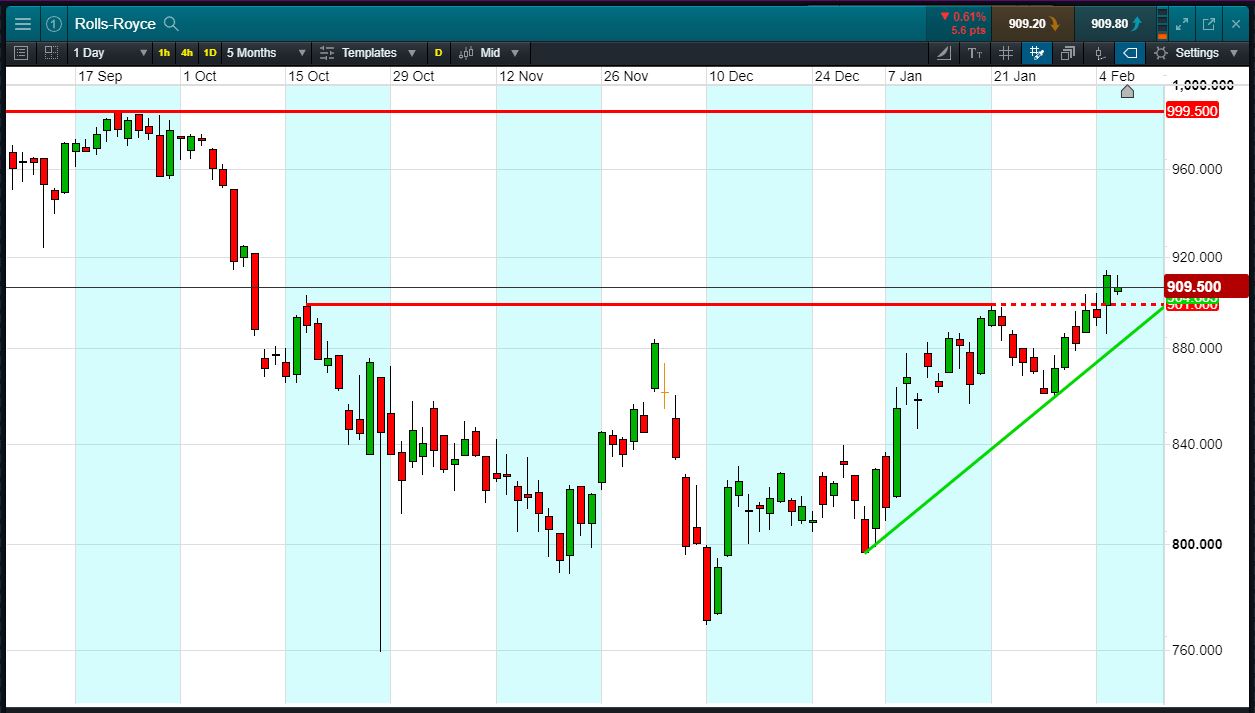1255x713 pixels.
Task: Expand the Templates dropdown arrow
Action: point(411,53)
